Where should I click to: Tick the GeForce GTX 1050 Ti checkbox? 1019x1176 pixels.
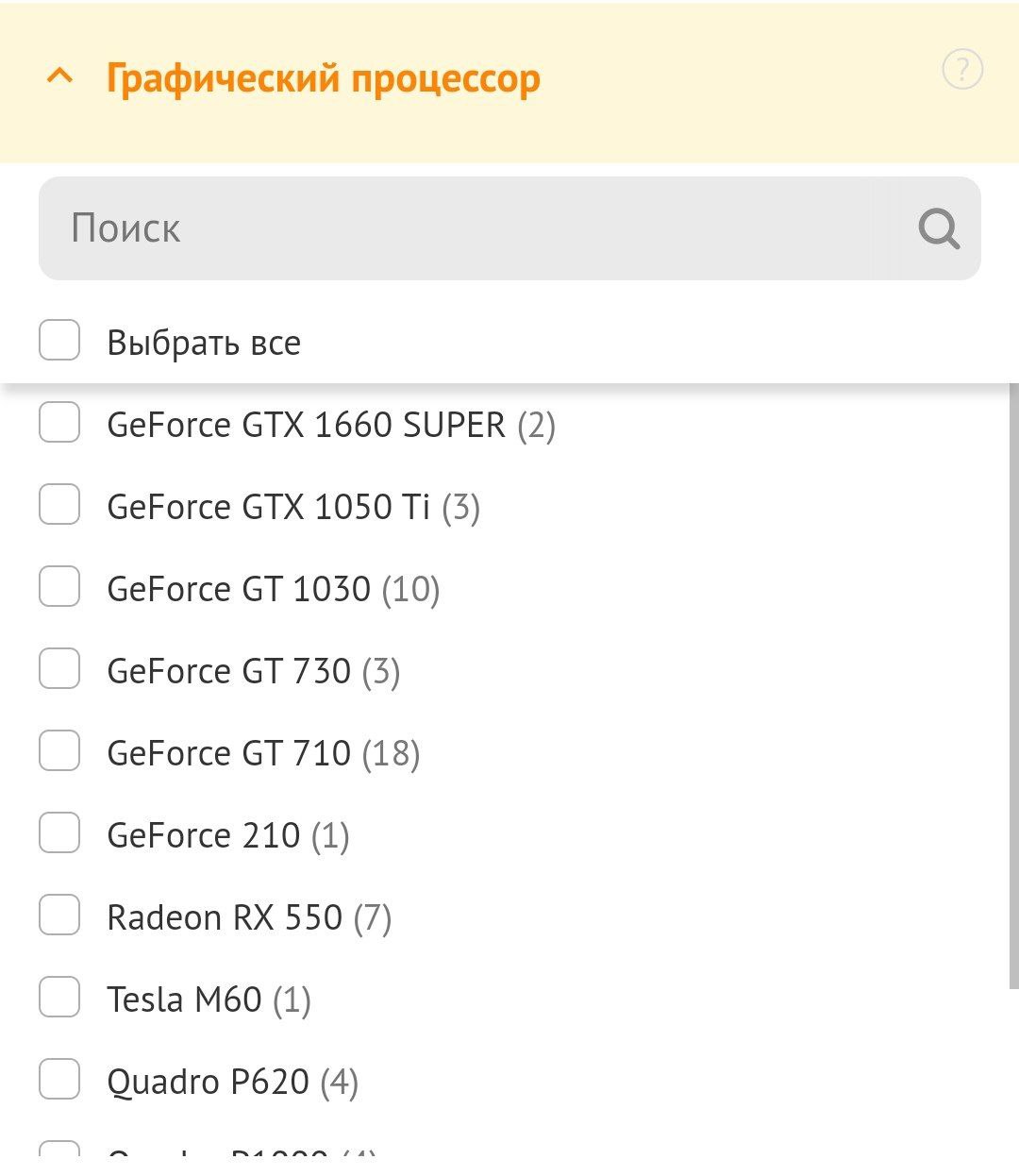tap(58, 504)
